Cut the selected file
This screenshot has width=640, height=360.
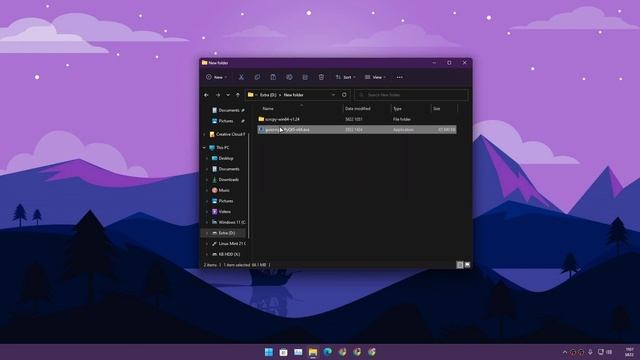[241, 77]
